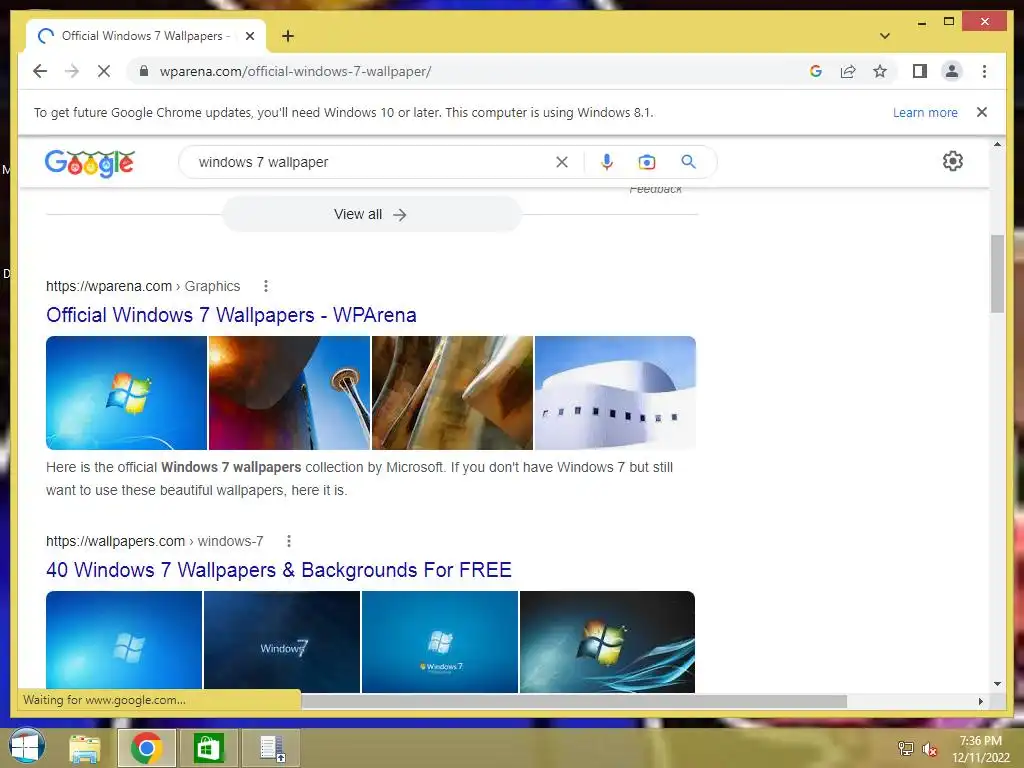
Task: Dismiss the Chrome update notification bar
Action: pos(981,112)
